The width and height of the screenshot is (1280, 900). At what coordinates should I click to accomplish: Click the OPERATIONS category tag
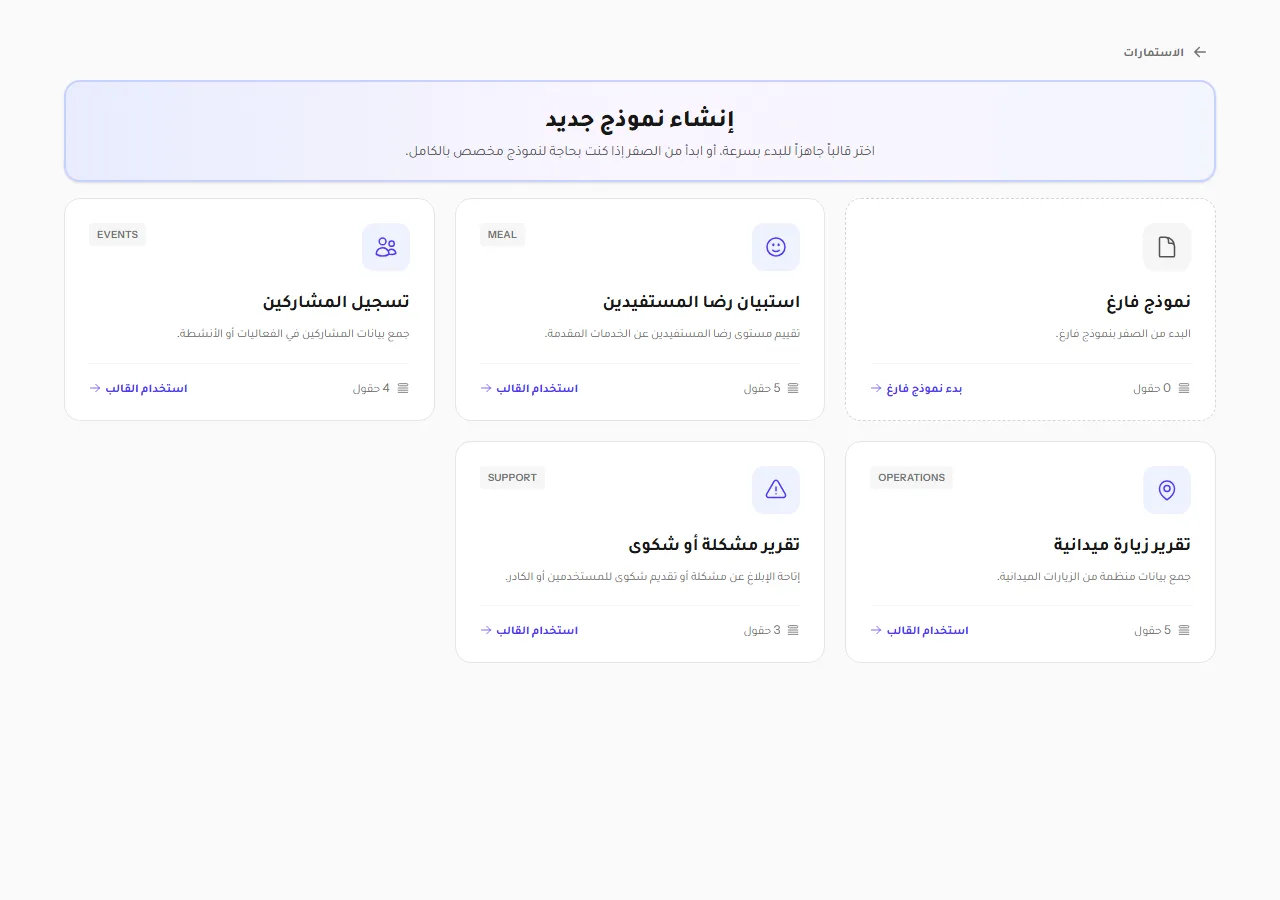(911, 478)
